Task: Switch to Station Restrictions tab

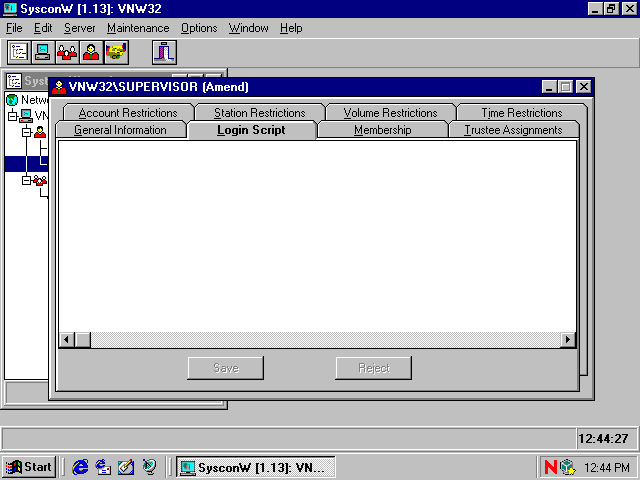Action: pos(260,113)
